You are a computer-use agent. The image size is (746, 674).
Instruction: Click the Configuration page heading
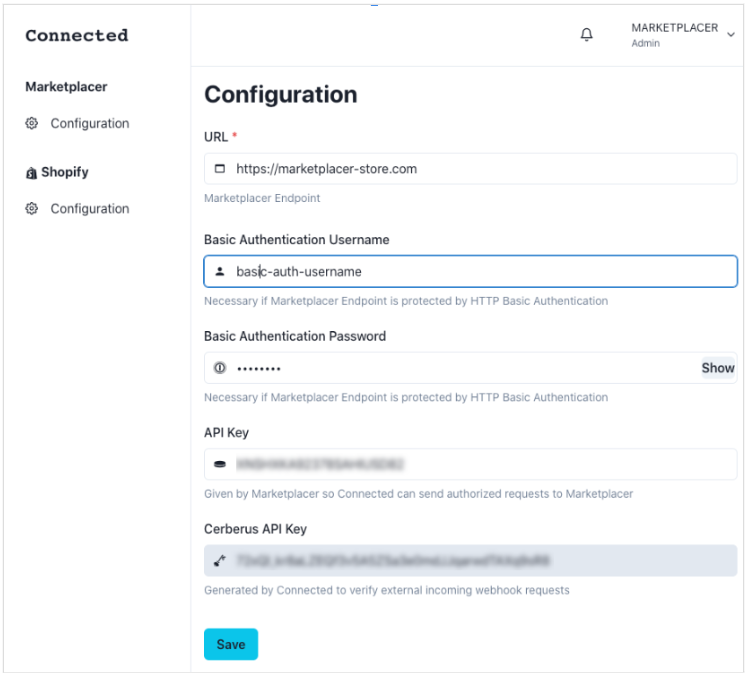(281, 94)
